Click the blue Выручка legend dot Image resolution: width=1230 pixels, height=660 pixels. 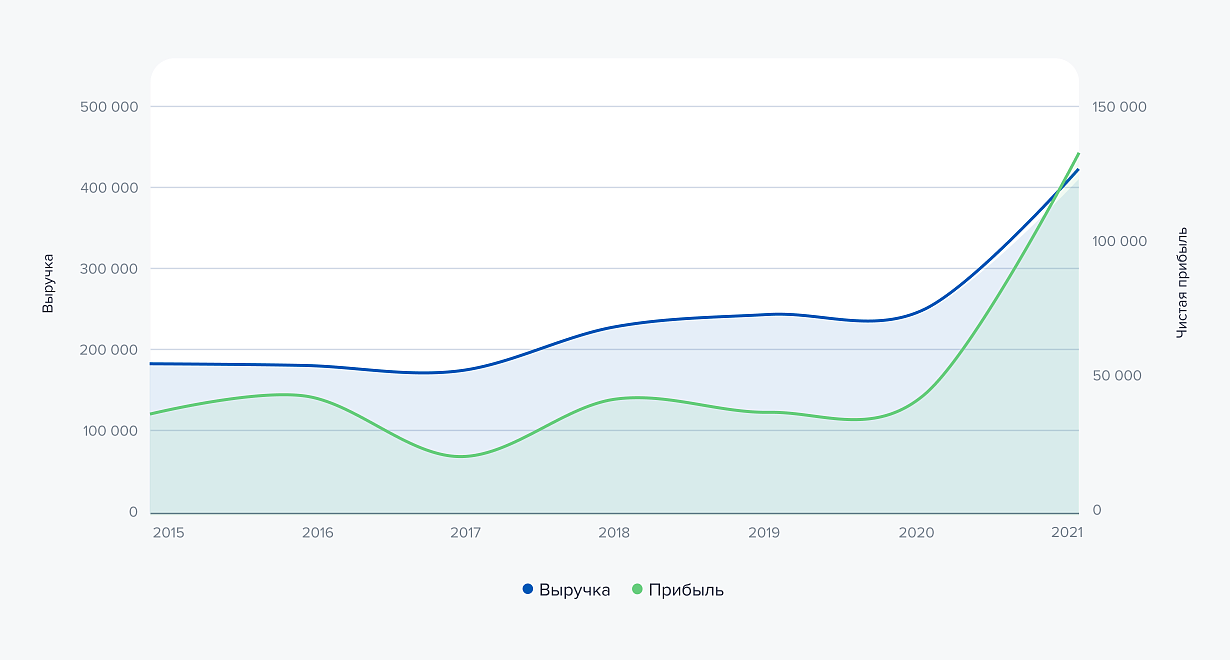(x=528, y=589)
